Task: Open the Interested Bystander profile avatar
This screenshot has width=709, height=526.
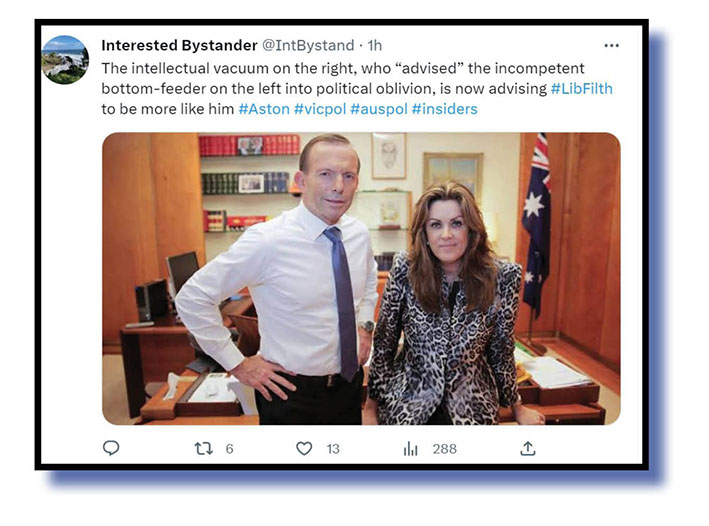Action: [x=65, y=60]
